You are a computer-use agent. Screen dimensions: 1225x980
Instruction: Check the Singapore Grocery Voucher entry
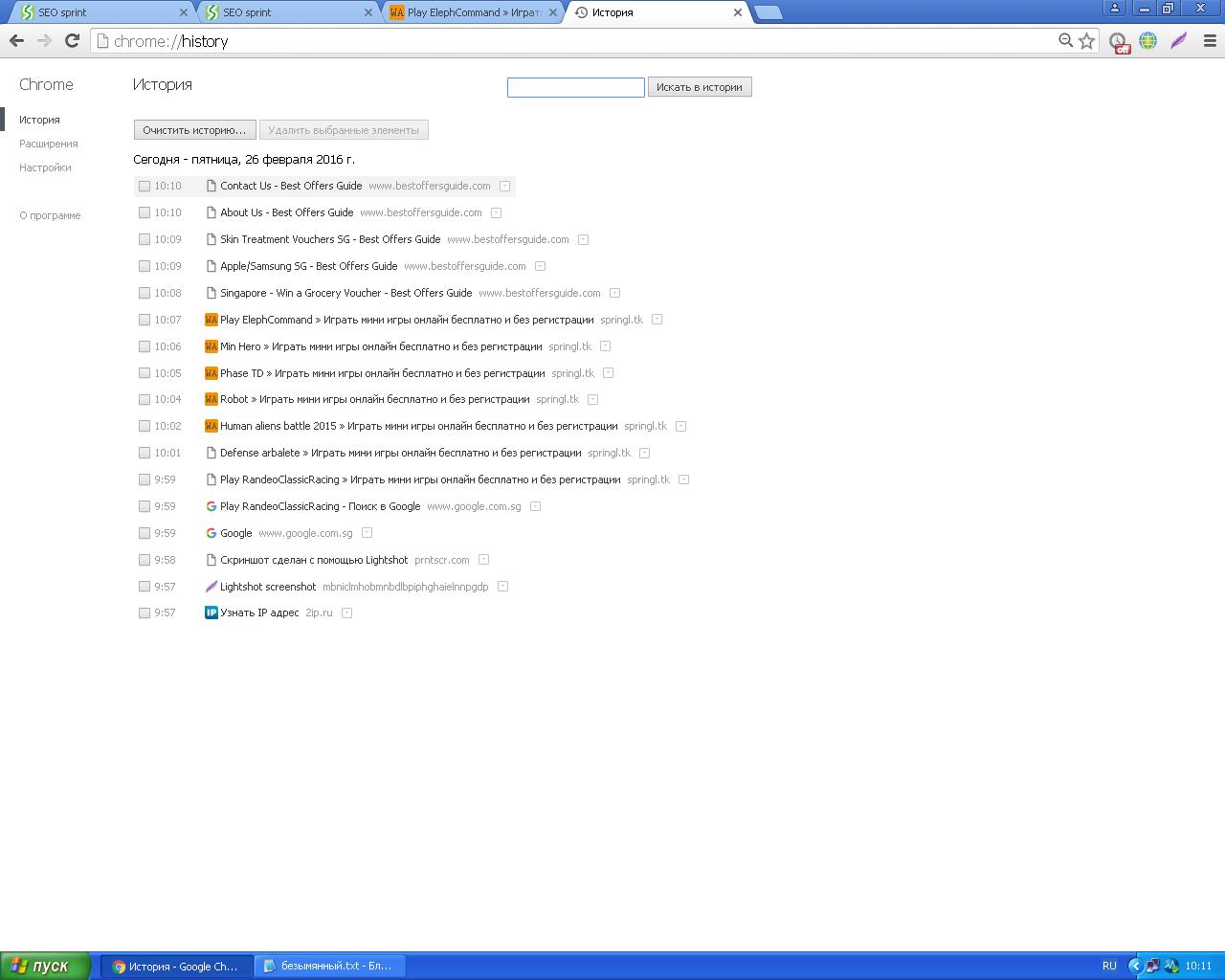(145, 293)
